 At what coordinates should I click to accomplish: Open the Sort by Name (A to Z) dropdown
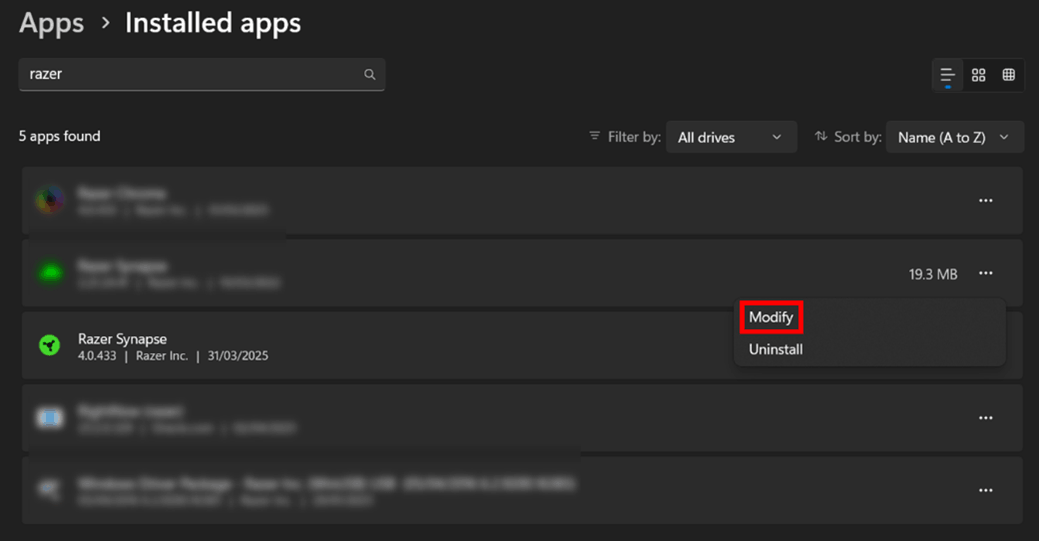954,137
